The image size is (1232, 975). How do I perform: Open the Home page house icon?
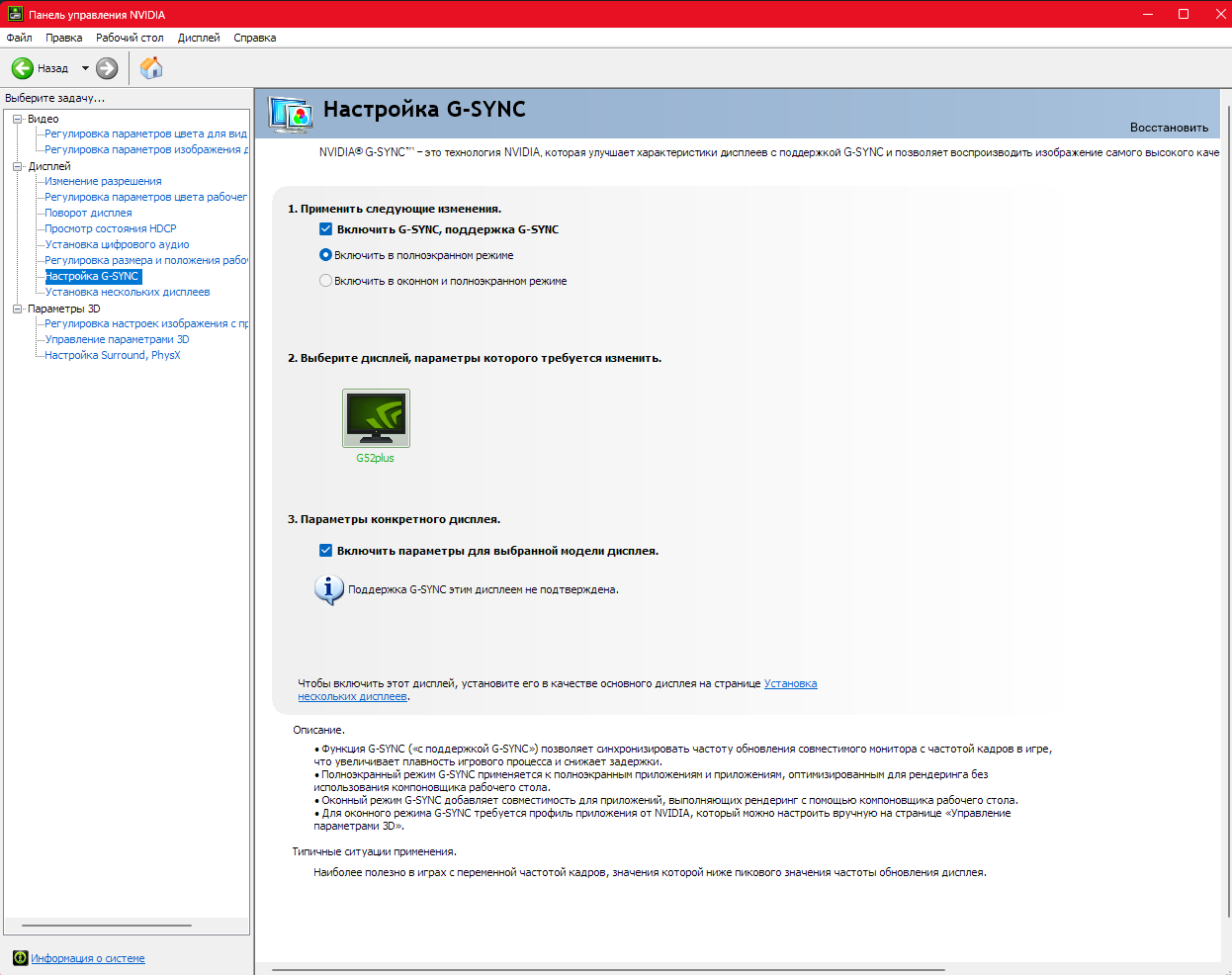(151, 68)
